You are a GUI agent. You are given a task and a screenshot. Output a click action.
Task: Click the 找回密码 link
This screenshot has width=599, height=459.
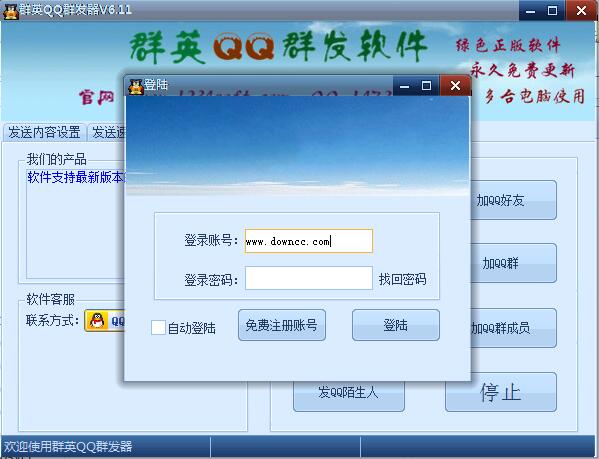pos(402,279)
